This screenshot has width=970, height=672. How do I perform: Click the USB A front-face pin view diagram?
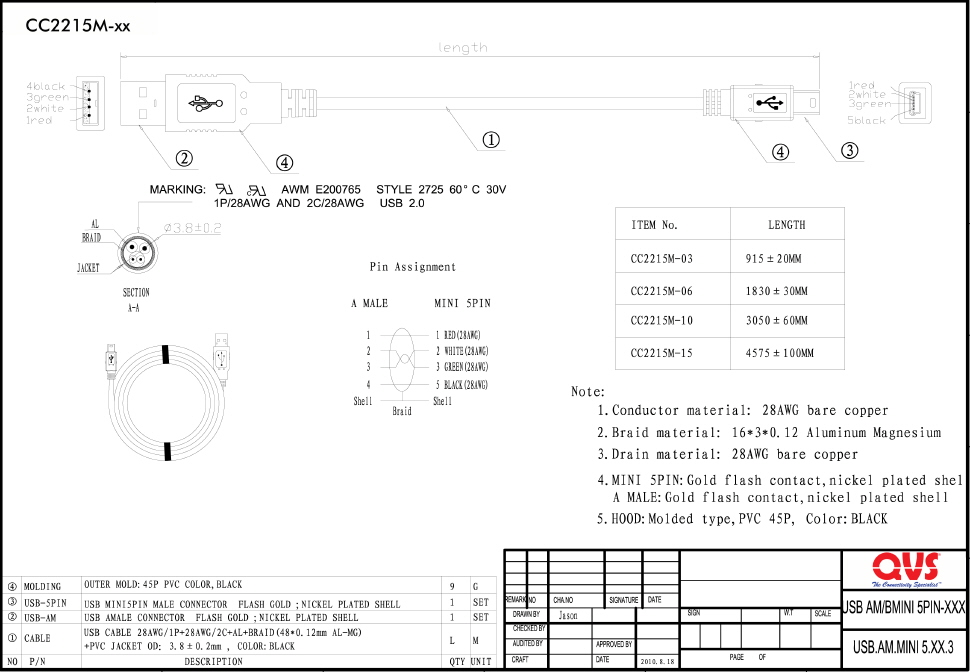click(x=90, y=103)
